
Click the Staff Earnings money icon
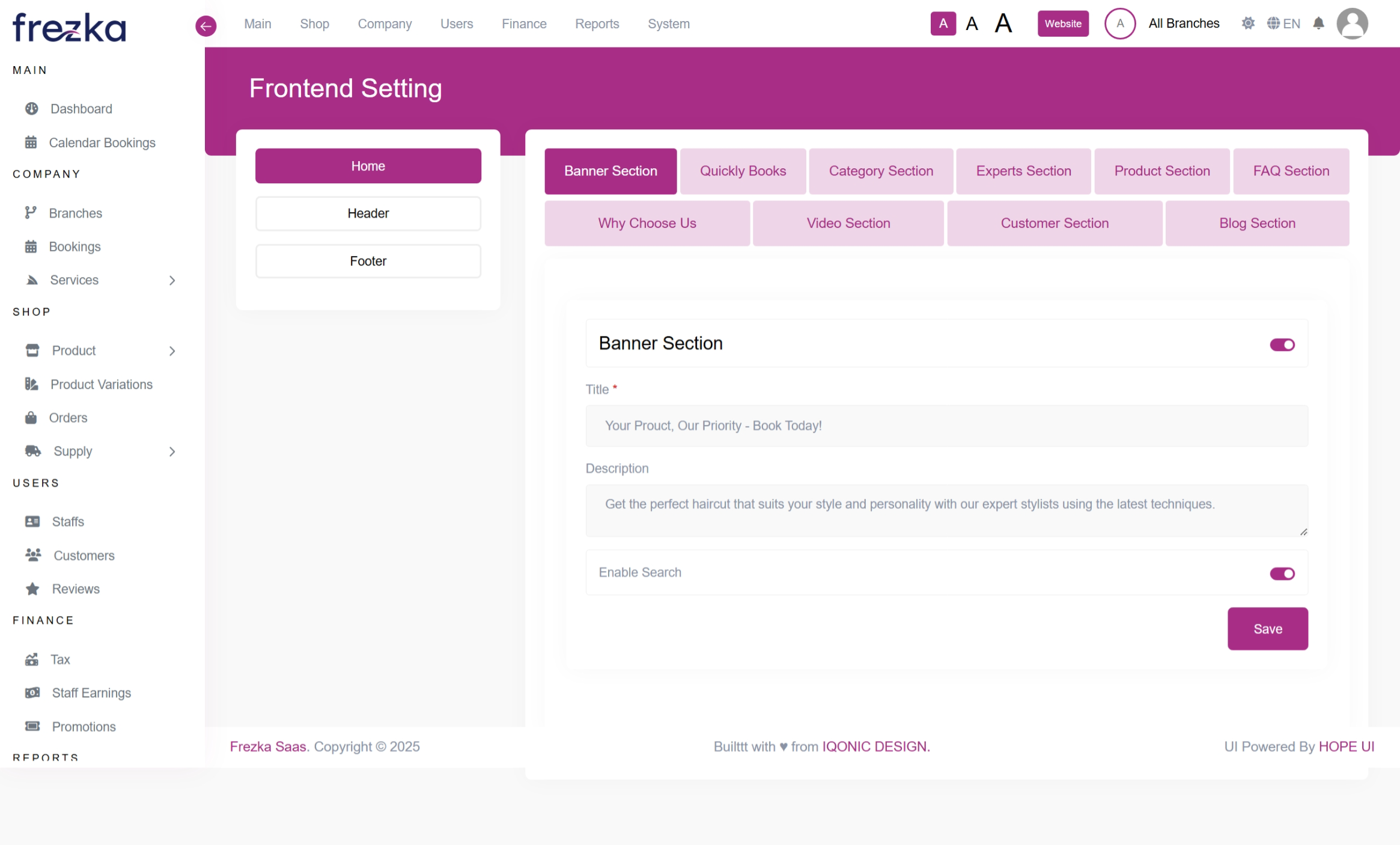[32, 693]
